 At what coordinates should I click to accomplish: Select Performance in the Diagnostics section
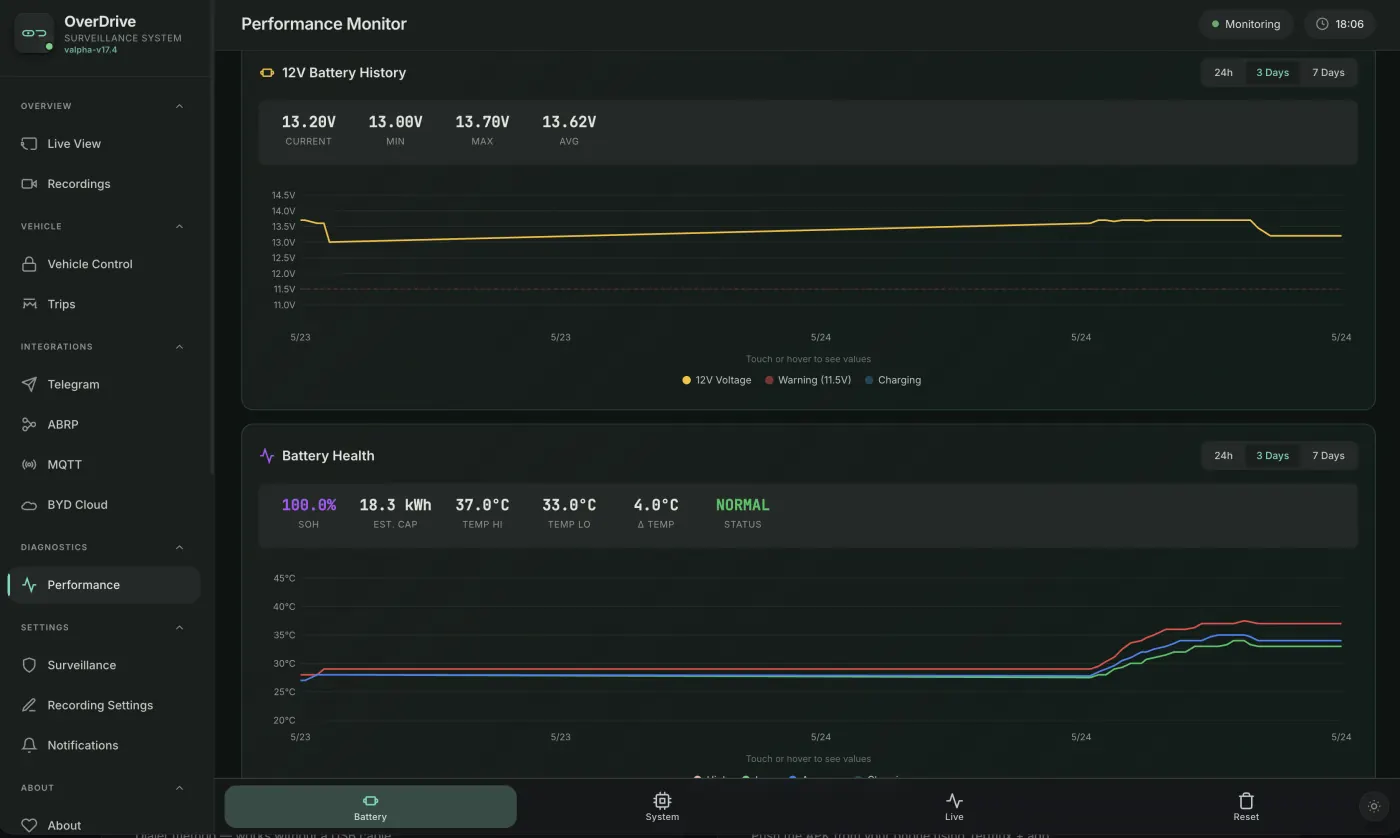coord(104,585)
